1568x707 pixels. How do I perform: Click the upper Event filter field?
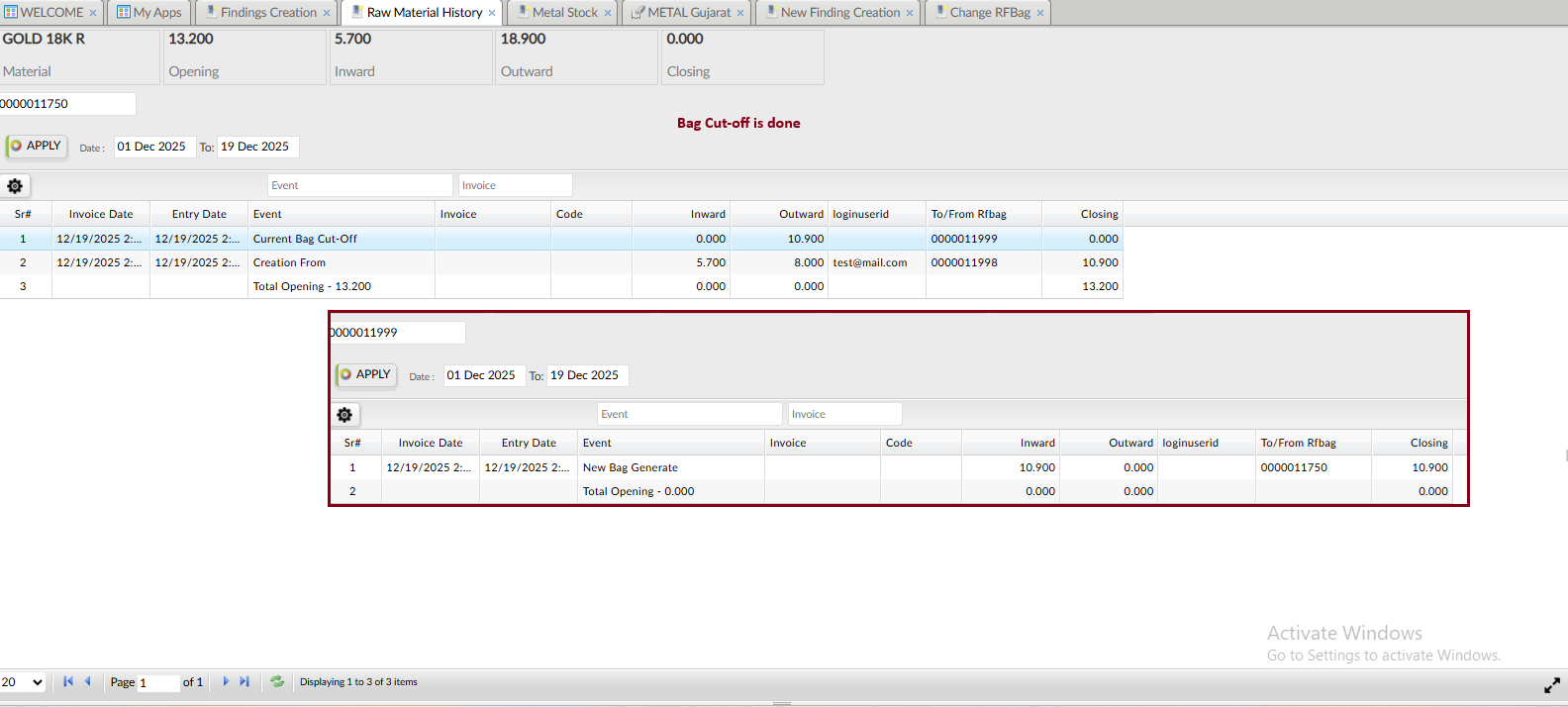coord(359,185)
